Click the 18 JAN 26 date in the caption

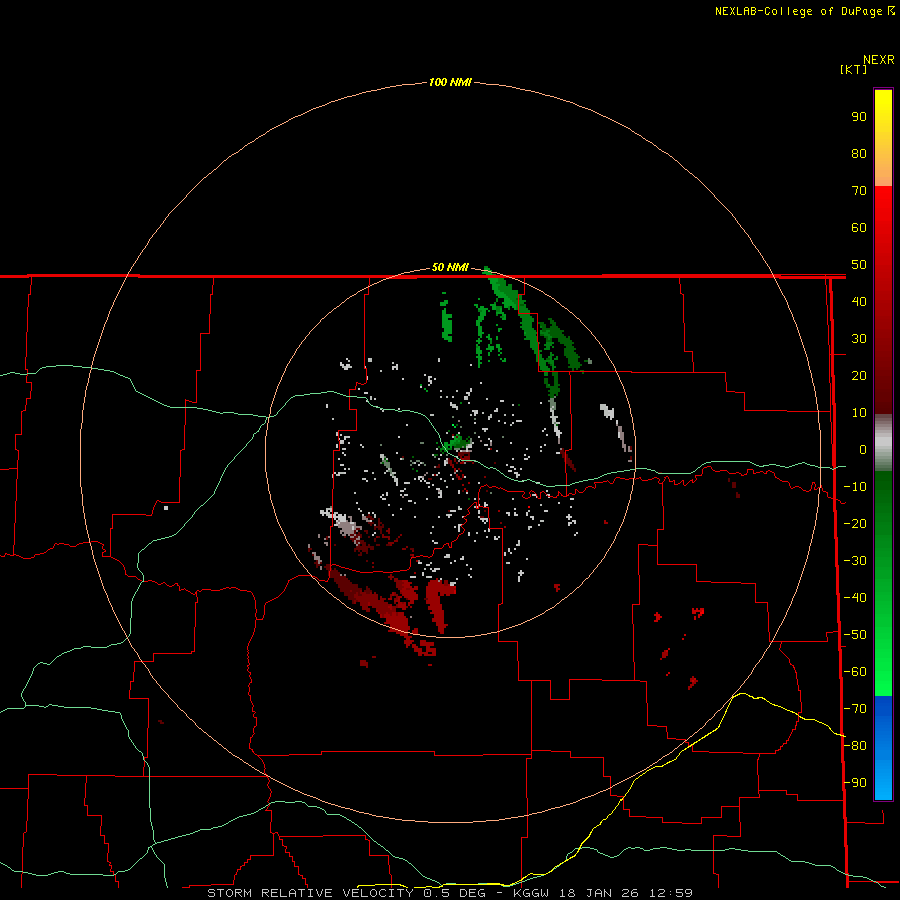click(601, 893)
